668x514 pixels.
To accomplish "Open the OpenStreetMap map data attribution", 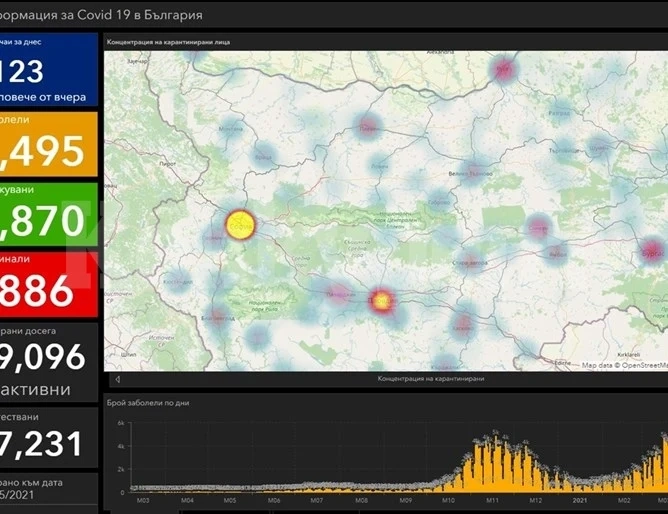I will tap(625, 365).
